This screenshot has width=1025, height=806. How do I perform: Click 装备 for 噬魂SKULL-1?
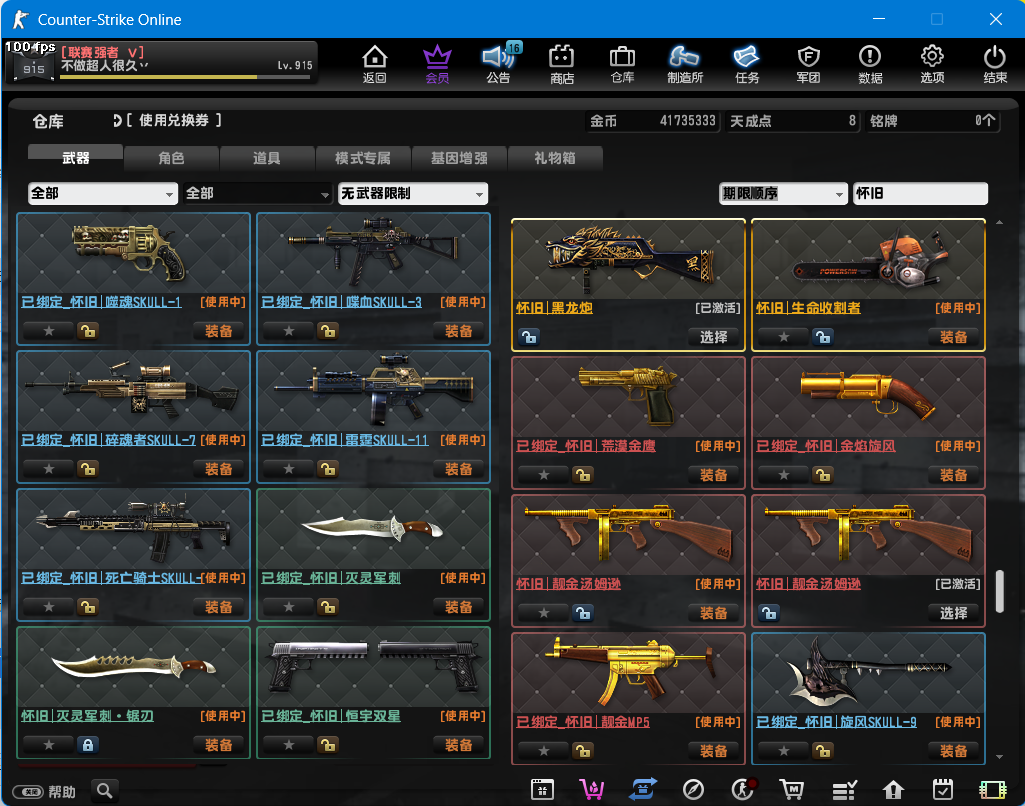tap(218, 331)
